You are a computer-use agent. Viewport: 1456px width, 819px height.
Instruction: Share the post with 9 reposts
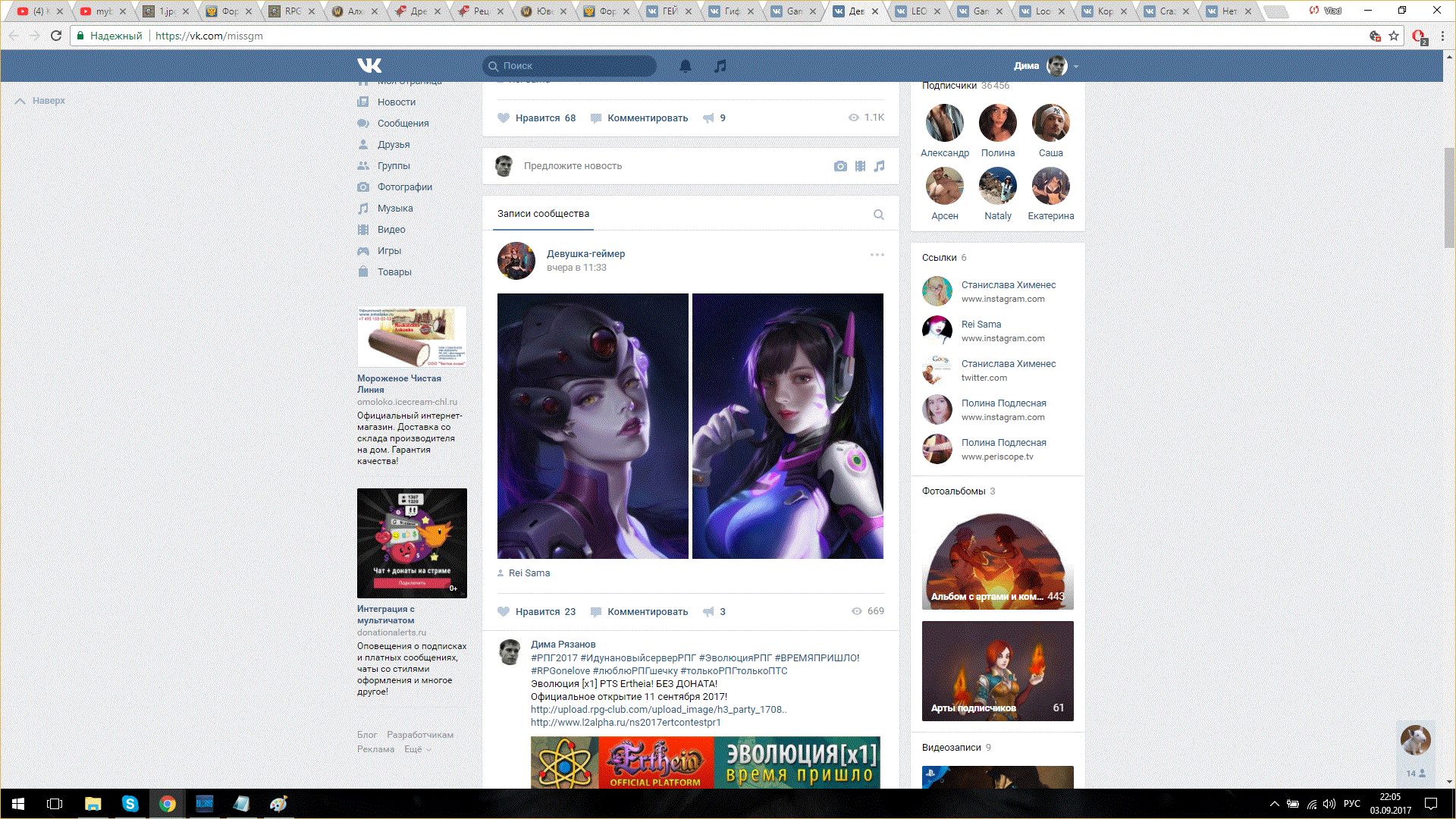tap(714, 118)
